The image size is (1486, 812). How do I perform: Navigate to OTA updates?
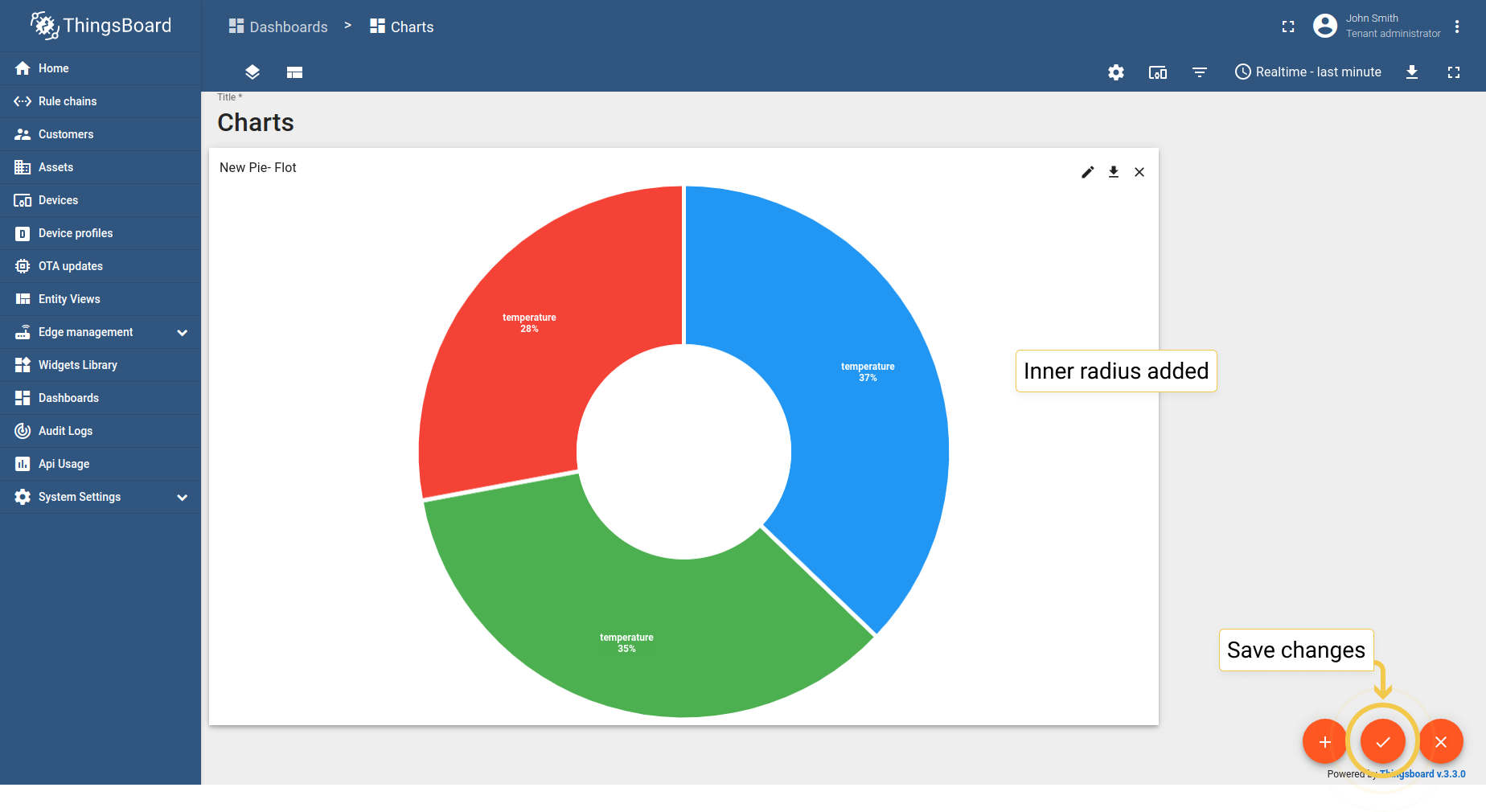tap(71, 266)
